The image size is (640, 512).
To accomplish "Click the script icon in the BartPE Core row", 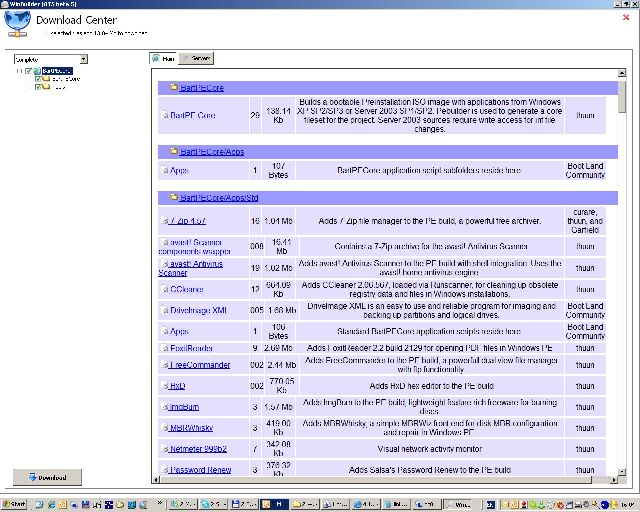I will [165, 115].
